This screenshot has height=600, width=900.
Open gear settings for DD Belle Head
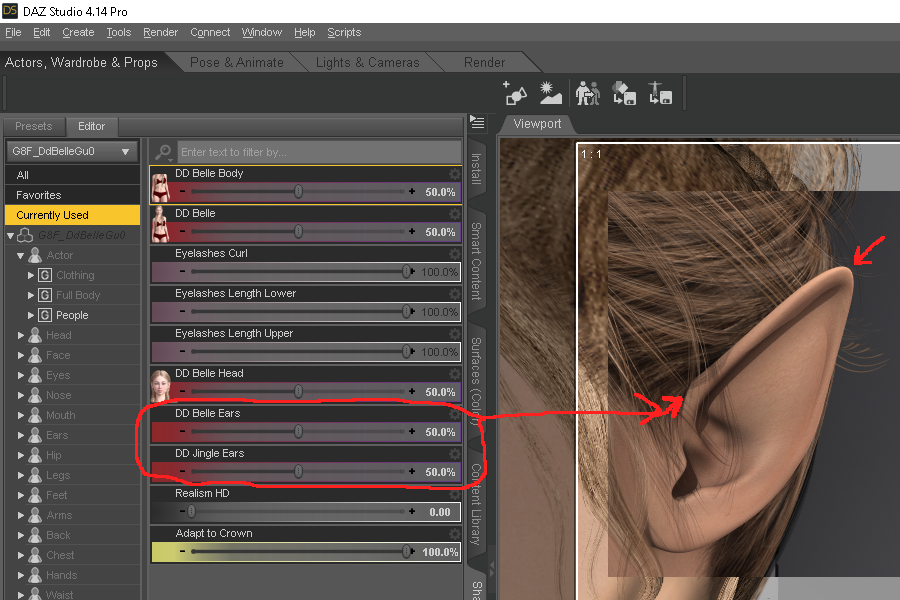point(455,374)
